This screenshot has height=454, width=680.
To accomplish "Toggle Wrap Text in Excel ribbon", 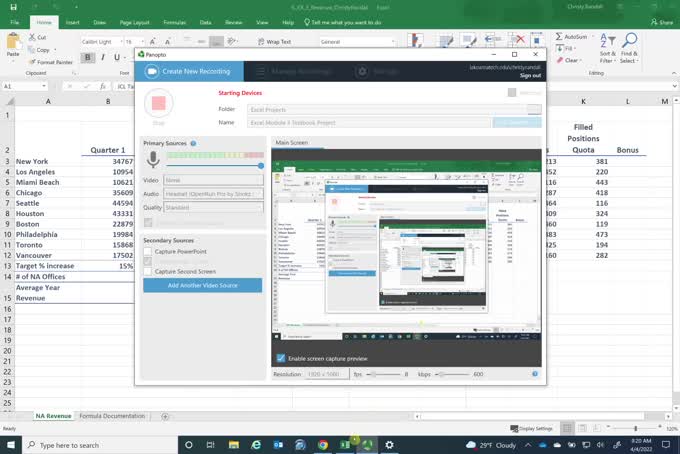I will [x=274, y=42].
